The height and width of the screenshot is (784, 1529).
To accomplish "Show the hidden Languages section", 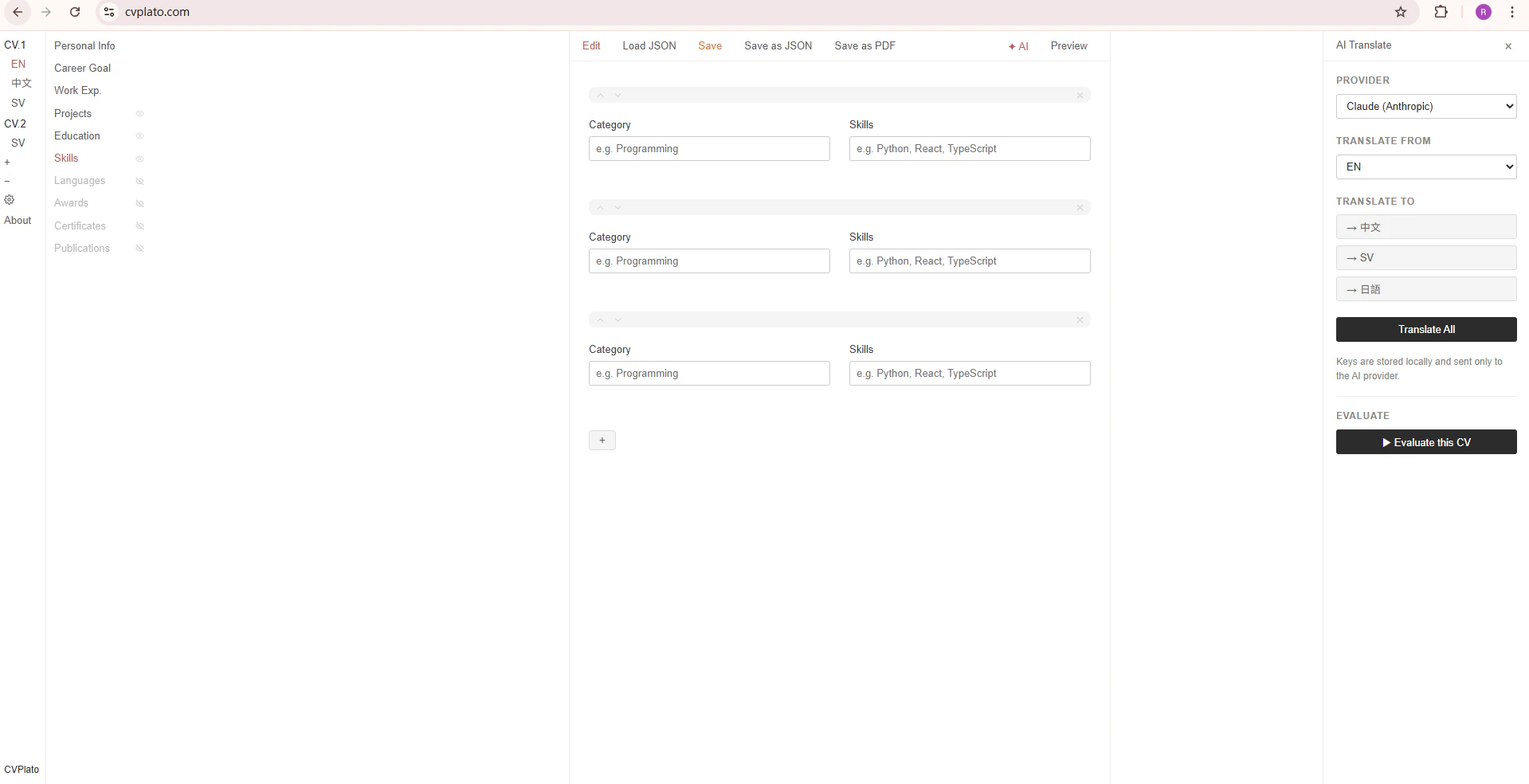I will coord(140,182).
